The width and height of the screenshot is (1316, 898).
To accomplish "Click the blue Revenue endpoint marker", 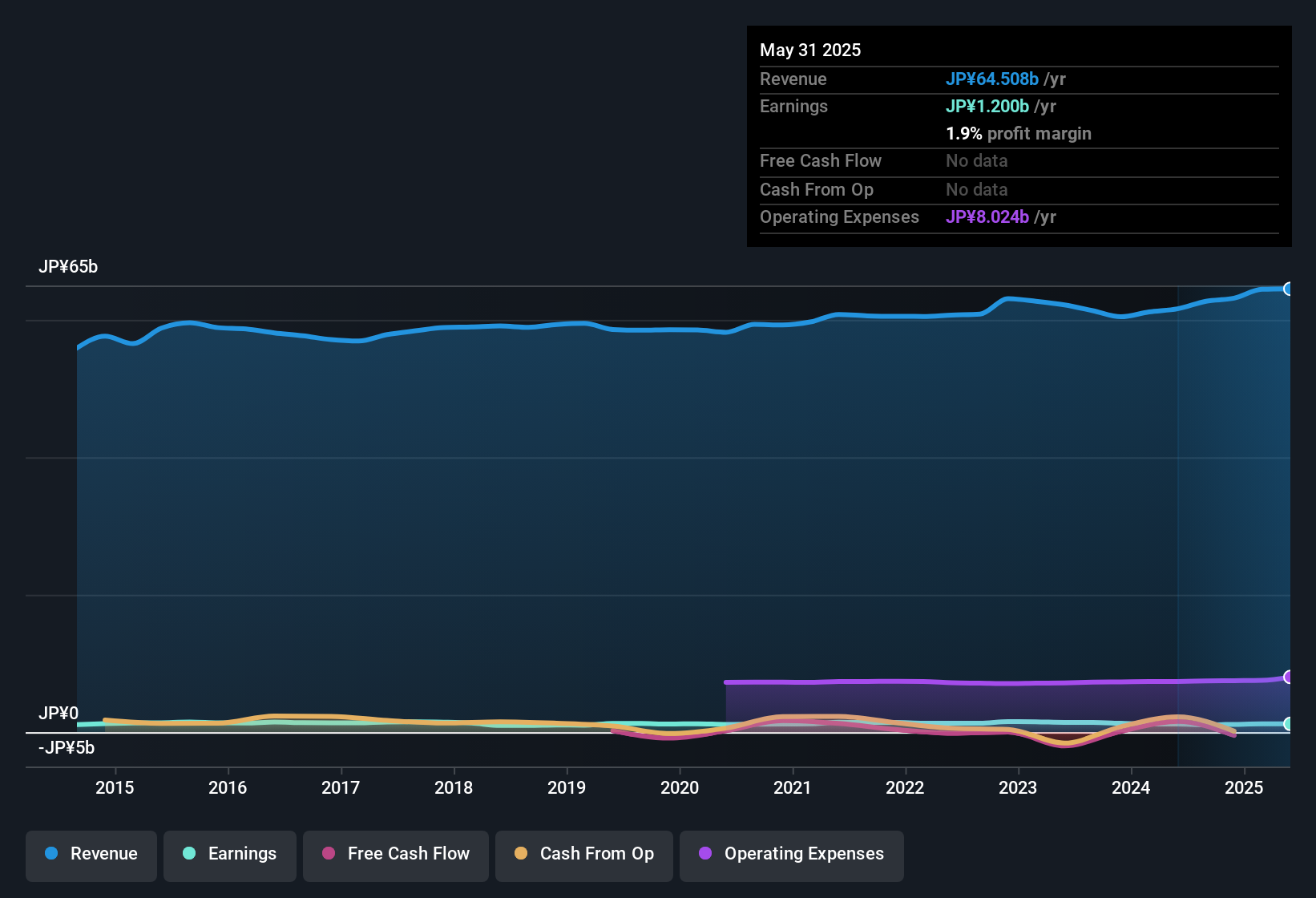I will 1289,289.
